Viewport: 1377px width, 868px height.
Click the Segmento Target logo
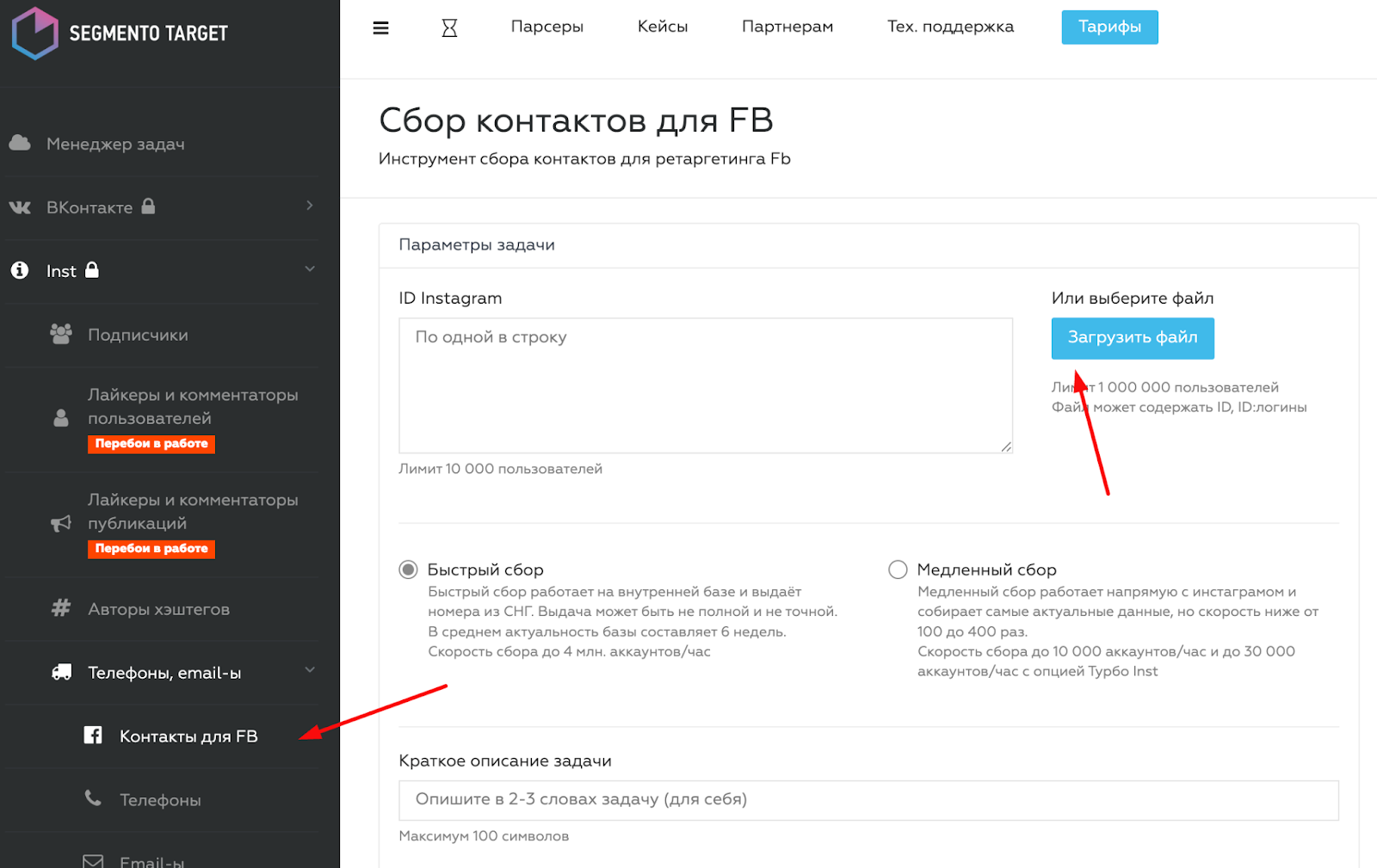pos(120,33)
